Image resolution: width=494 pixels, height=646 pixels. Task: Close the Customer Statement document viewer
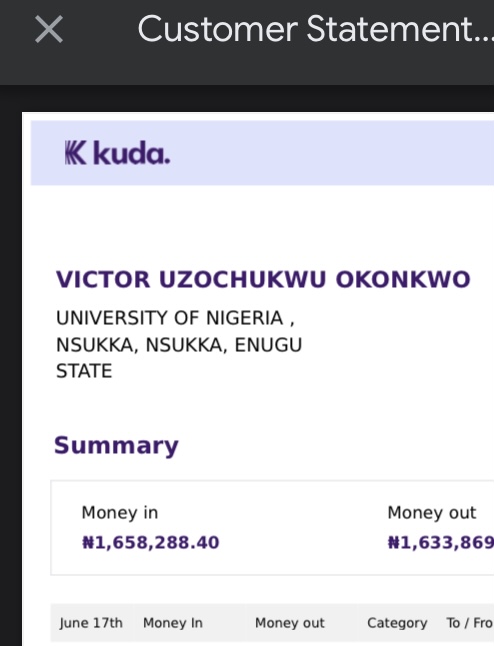[x=49, y=29]
